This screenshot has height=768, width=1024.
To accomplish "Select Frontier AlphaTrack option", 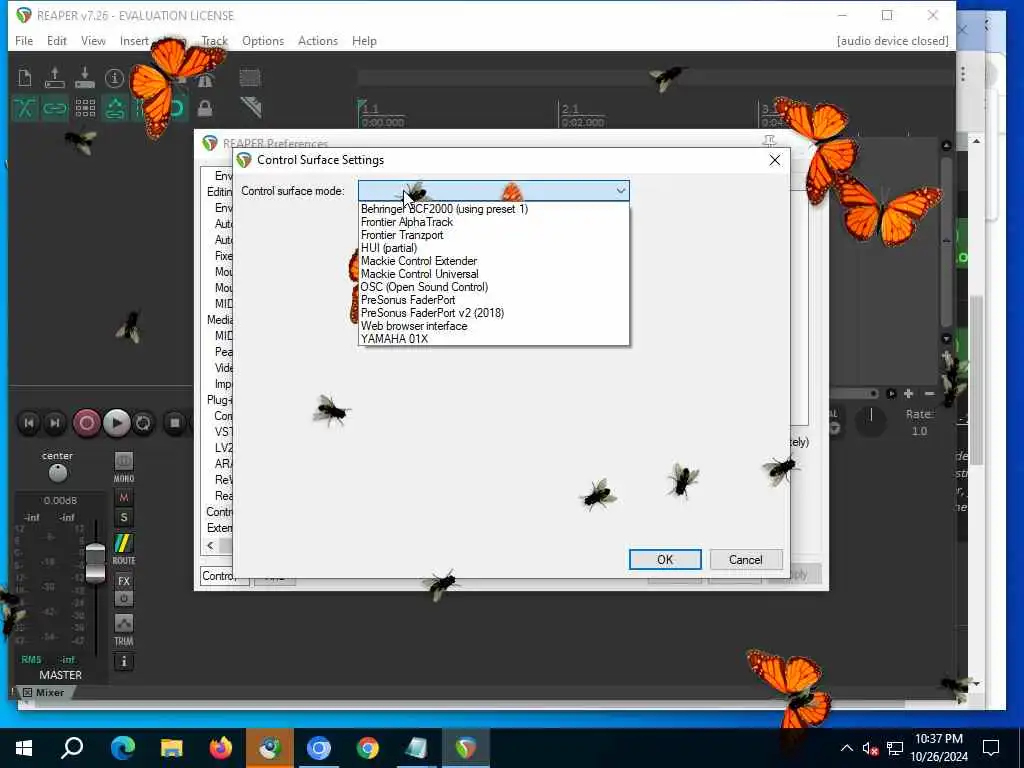I will tap(494, 222).
